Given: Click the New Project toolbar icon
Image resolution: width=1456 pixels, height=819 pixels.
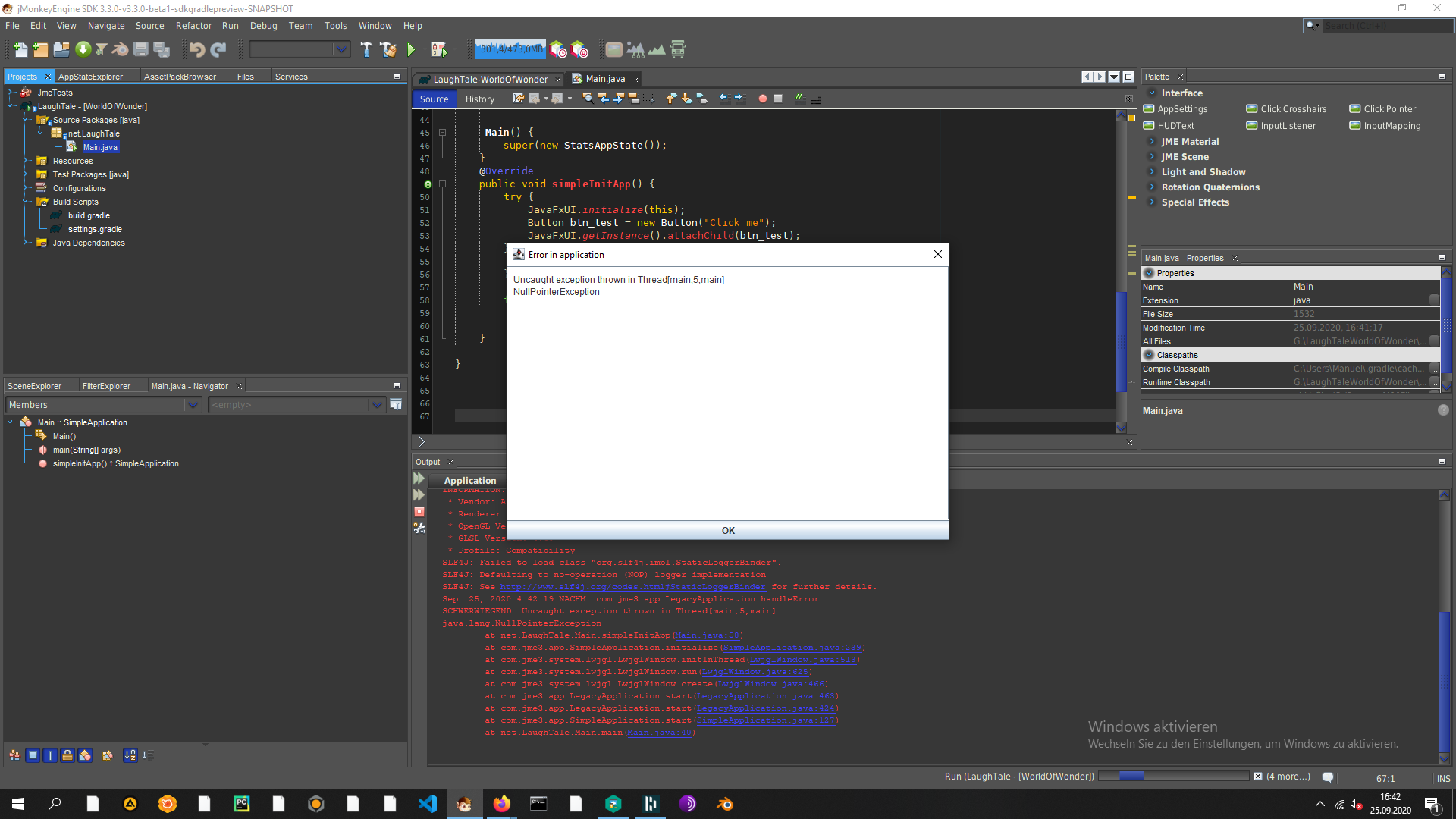Looking at the screenshot, I should pos(41,50).
